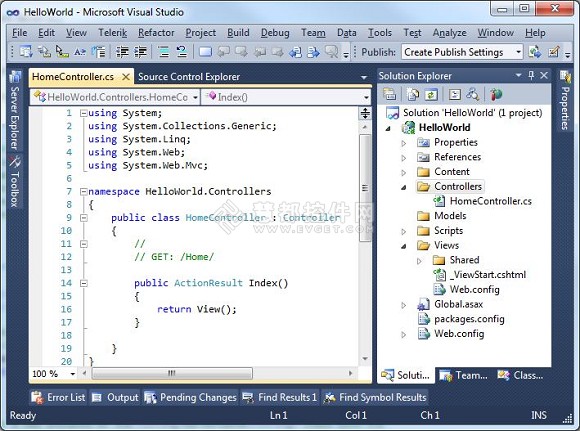
Task: Expand the Shared folder node
Action: pyautogui.click(x=419, y=261)
